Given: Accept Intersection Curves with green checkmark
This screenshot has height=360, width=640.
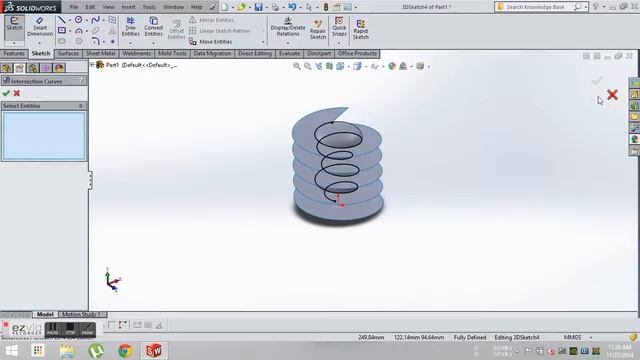Looking at the screenshot, I should (x=6, y=93).
